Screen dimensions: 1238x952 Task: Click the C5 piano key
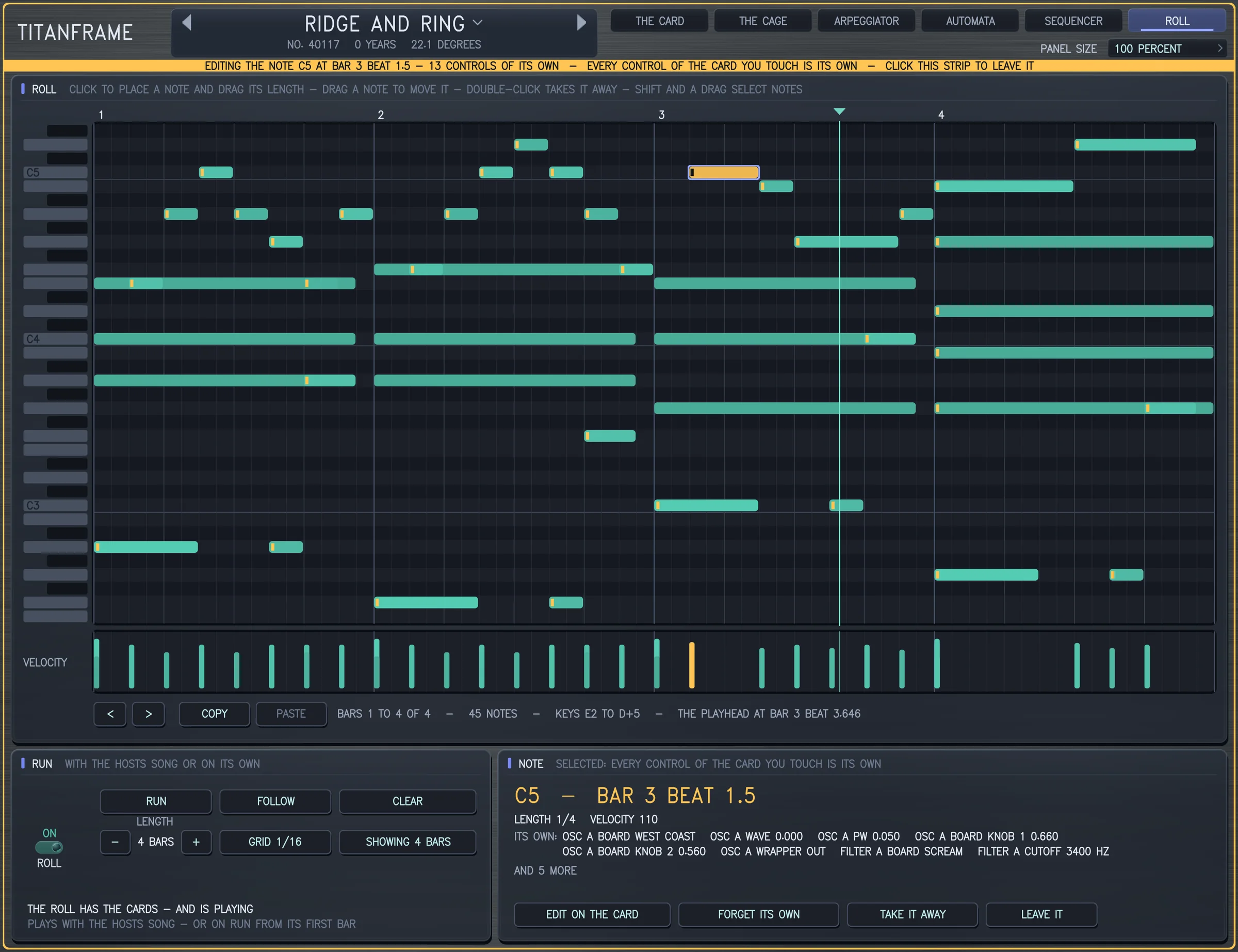(x=55, y=172)
